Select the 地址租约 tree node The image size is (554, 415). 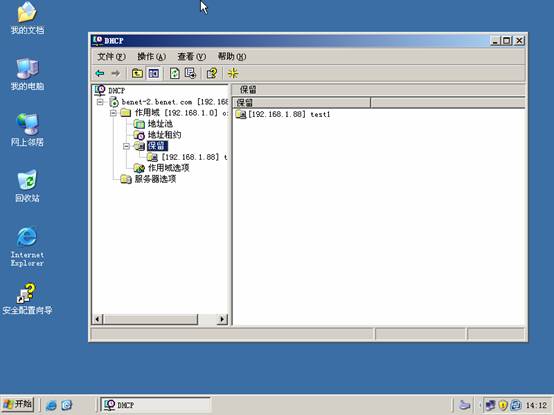click(164, 135)
